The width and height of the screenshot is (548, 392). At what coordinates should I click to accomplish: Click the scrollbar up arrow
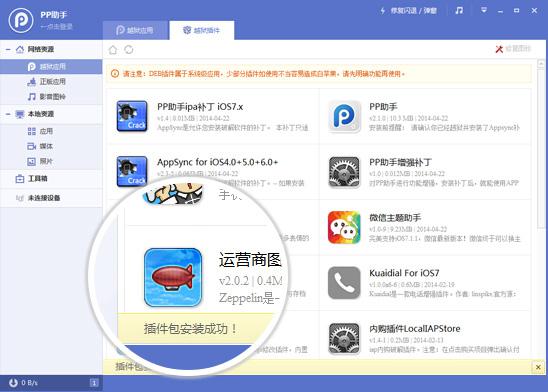point(541,63)
